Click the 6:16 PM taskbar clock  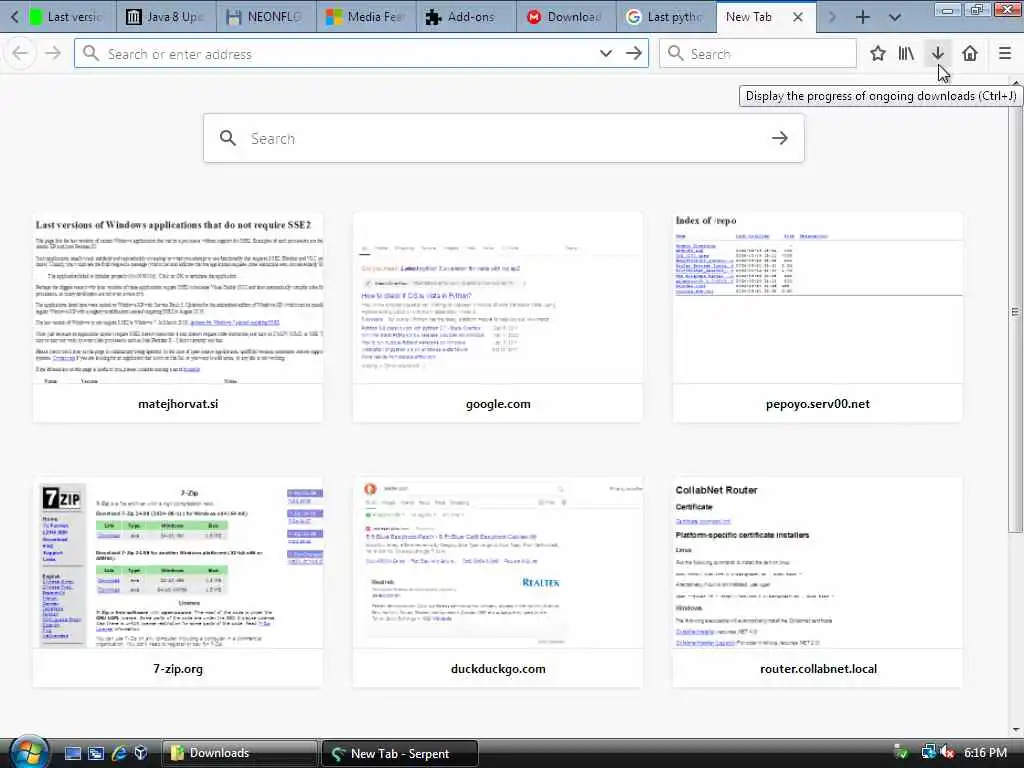[985, 753]
